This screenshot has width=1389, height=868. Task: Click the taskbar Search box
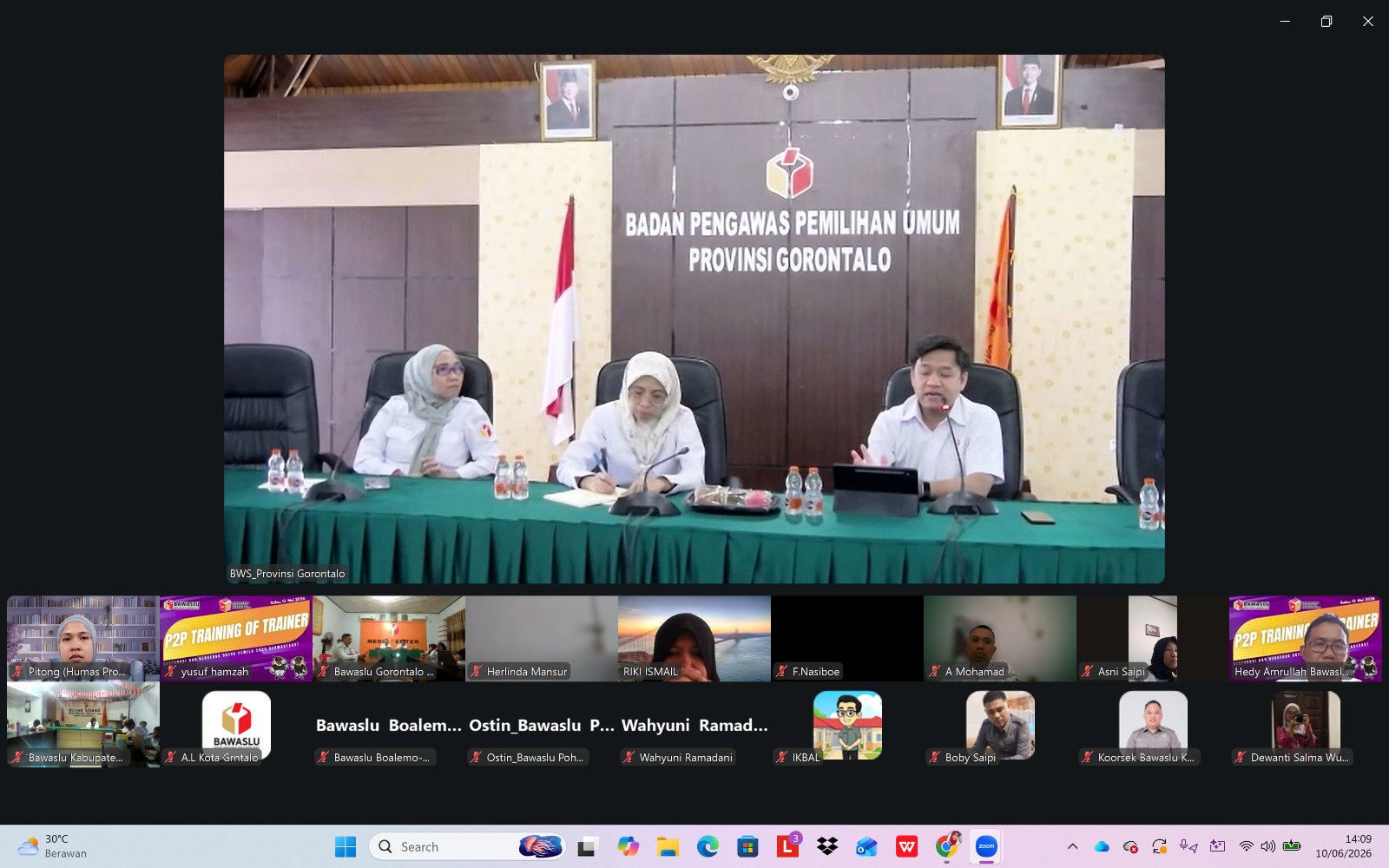tap(467, 846)
